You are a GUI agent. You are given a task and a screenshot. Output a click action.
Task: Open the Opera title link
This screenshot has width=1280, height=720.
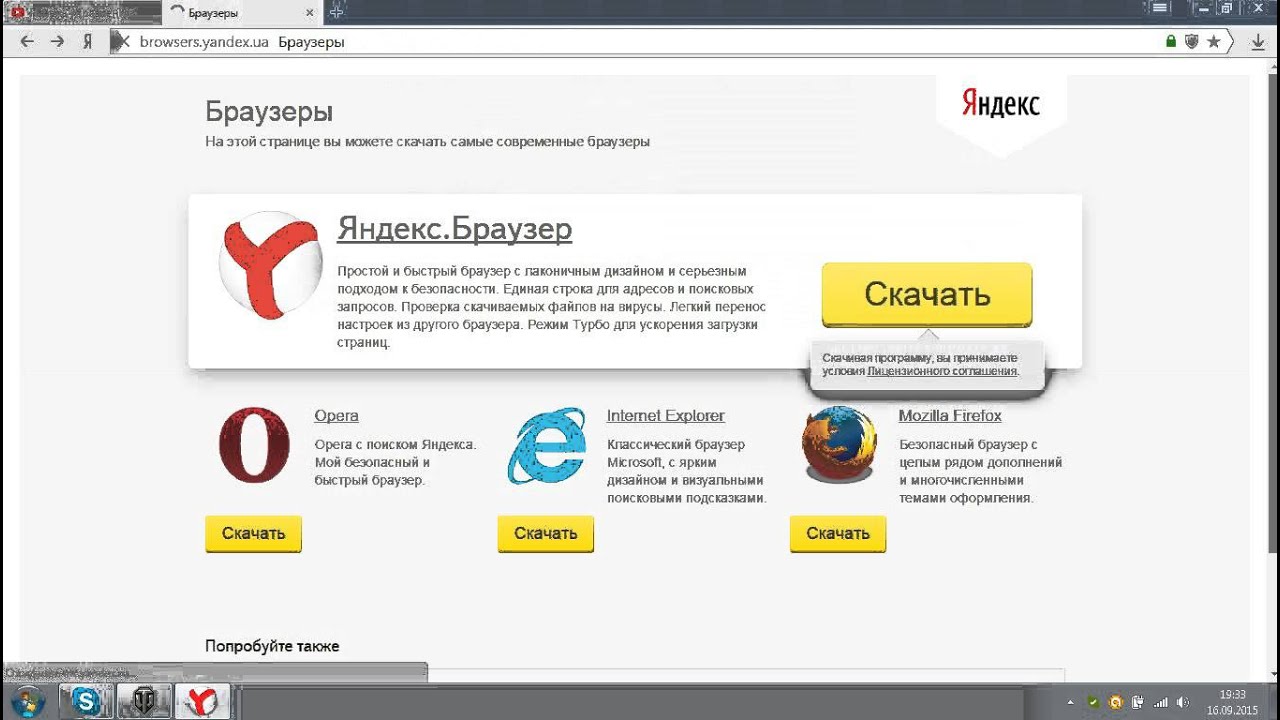[x=336, y=416]
